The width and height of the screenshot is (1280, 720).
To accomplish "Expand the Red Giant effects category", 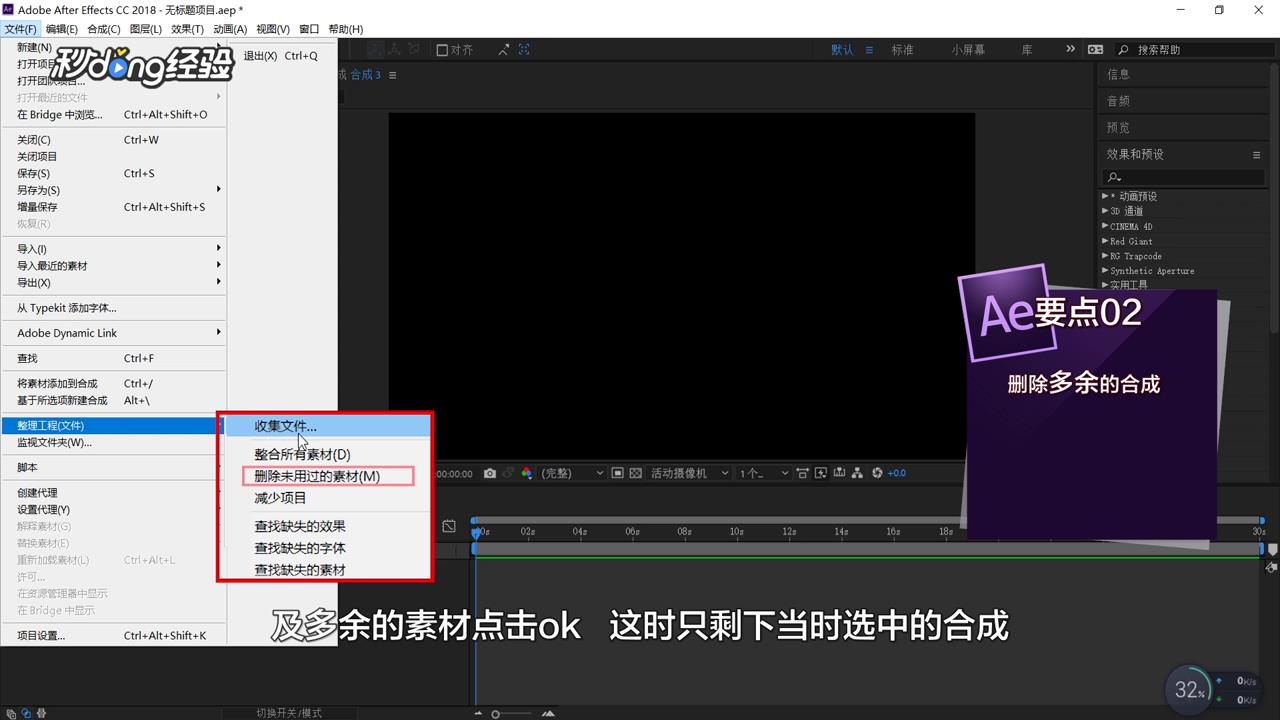I will (x=1104, y=241).
